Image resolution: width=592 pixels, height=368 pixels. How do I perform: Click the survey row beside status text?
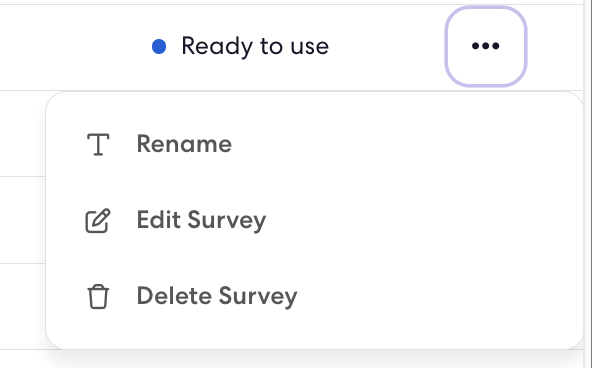[x=387, y=46]
